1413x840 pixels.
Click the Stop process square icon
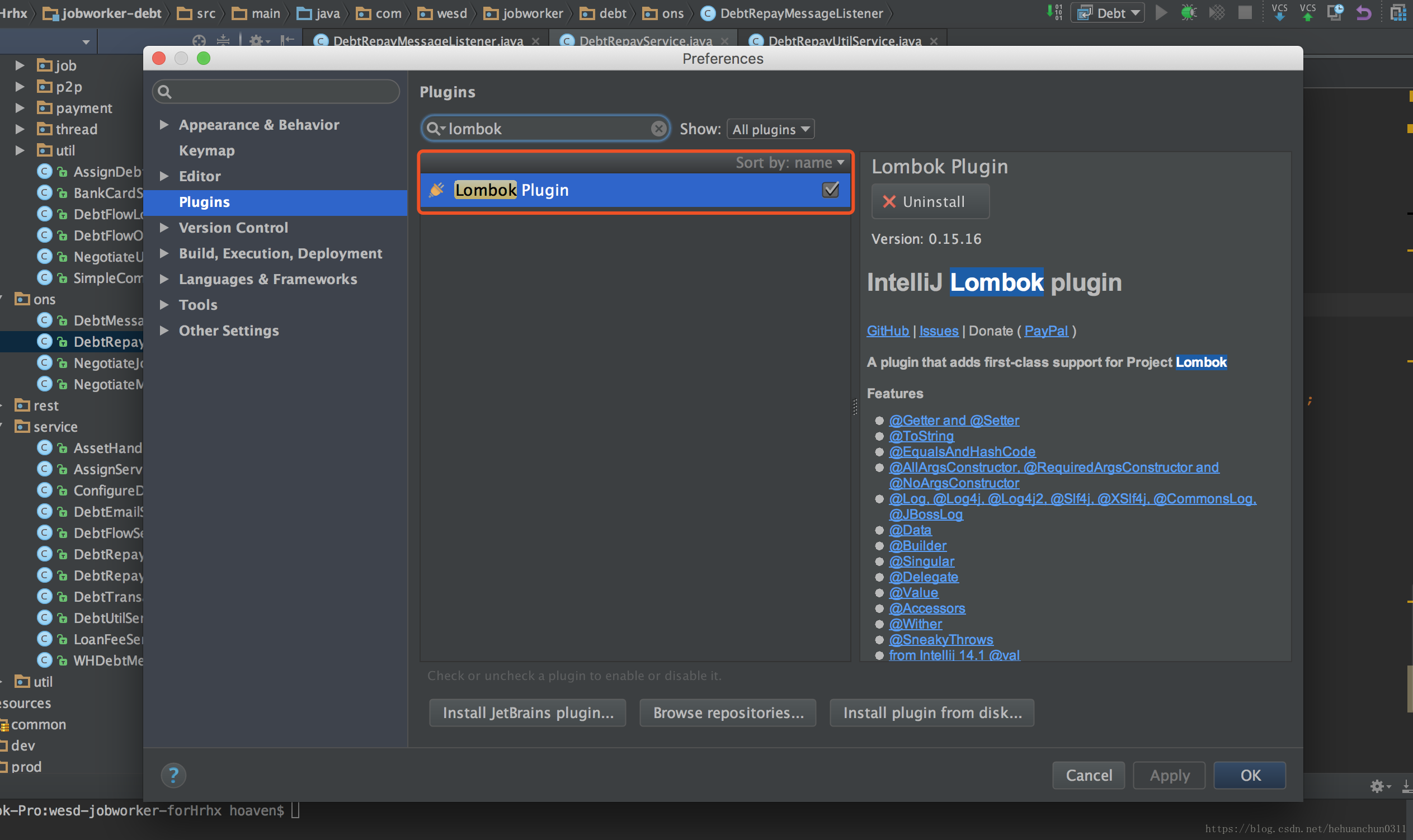1244,12
